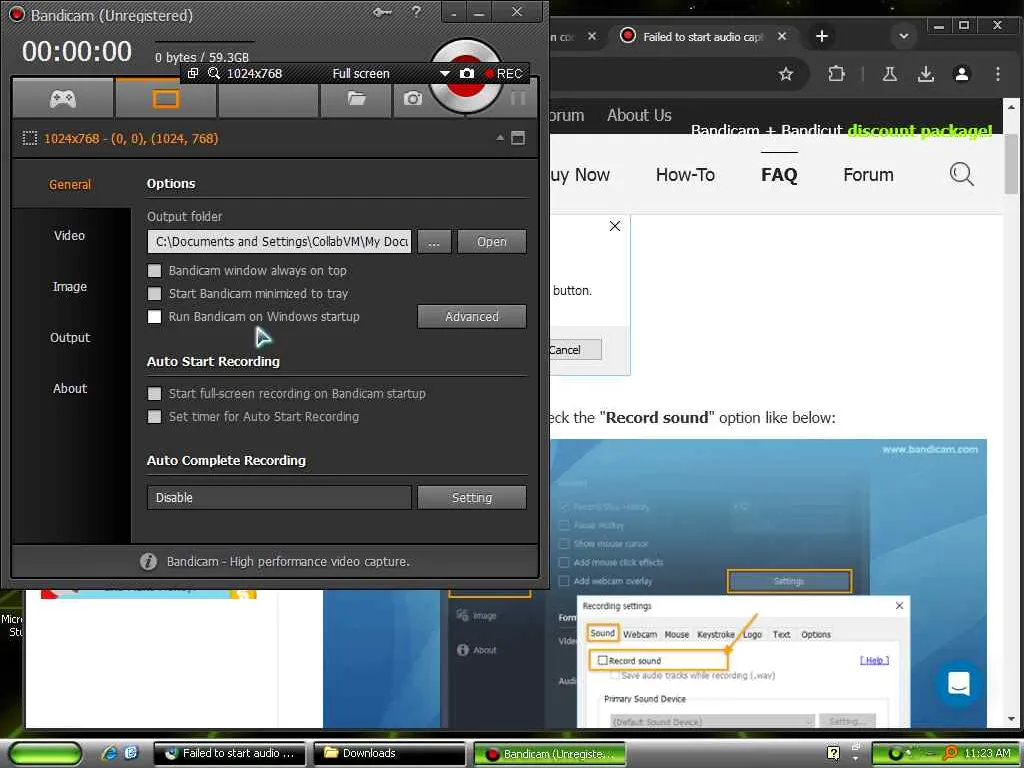
Task: Select the game recording mode gamepad icon
Action: (63, 99)
